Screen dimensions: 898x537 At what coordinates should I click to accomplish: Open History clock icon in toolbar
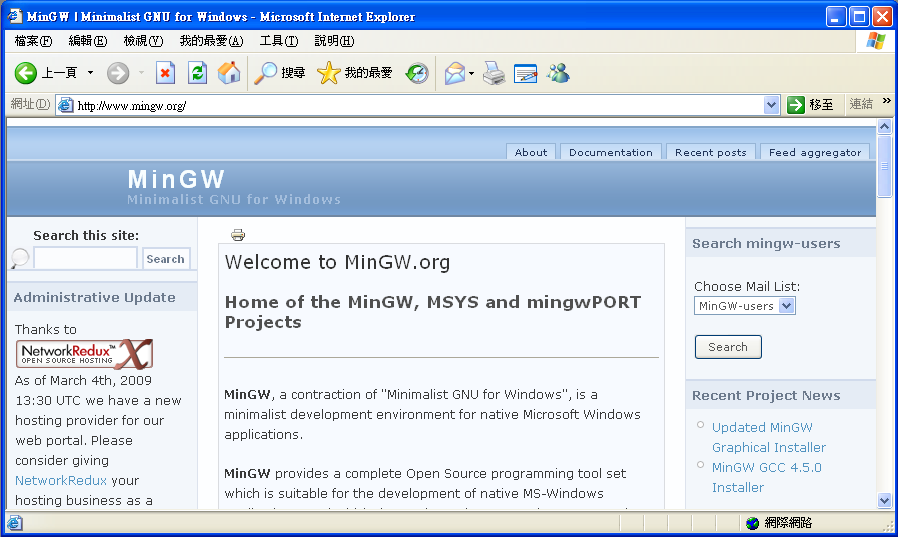[417, 73]
